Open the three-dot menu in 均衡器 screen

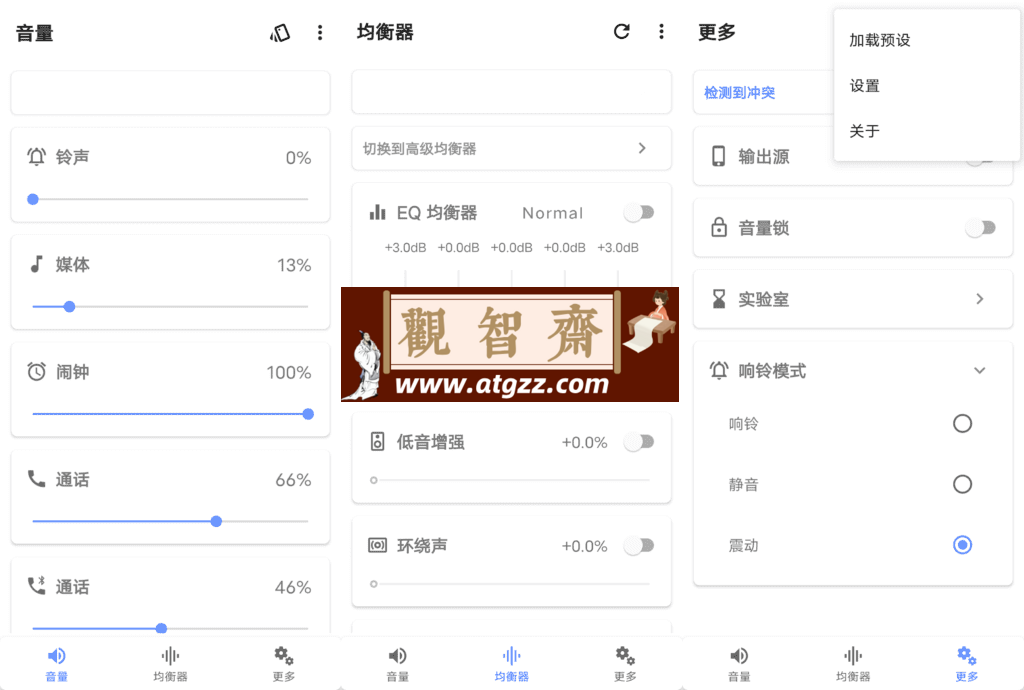pyautogui.click(x=662, y=31)
